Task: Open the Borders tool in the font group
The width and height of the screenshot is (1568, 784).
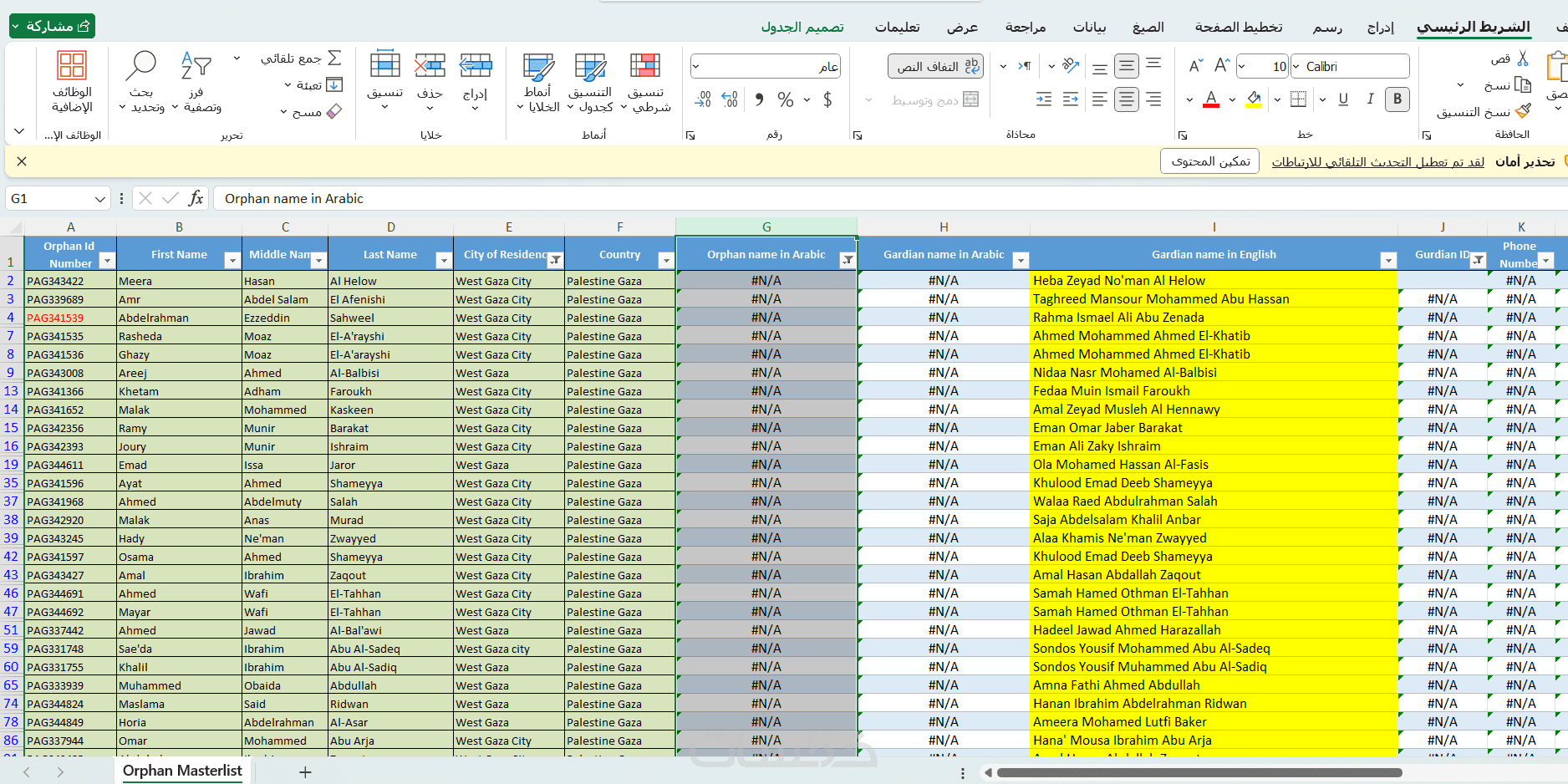Action: point(1298,99)
